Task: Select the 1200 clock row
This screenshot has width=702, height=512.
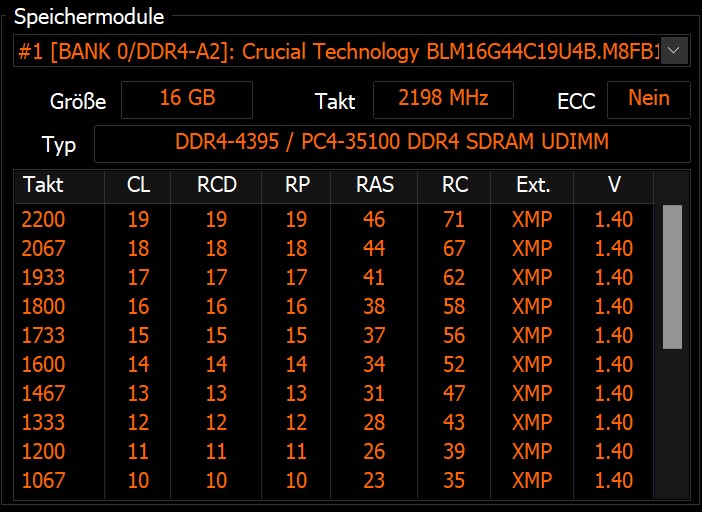Action: 334,451
